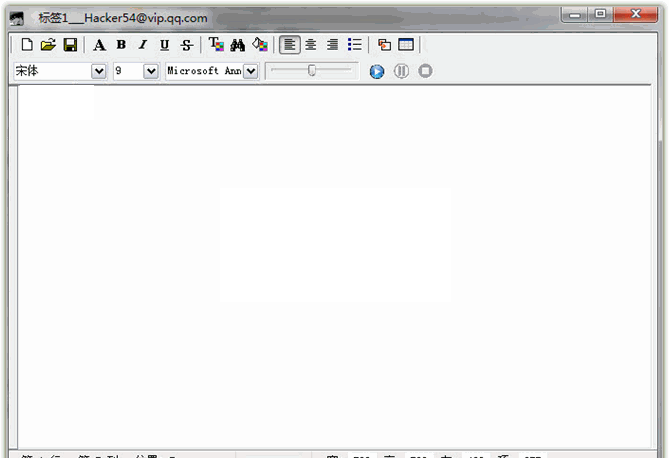Toggle bold formatting
This screenshot has height=458, width=669.
[121, 45]
